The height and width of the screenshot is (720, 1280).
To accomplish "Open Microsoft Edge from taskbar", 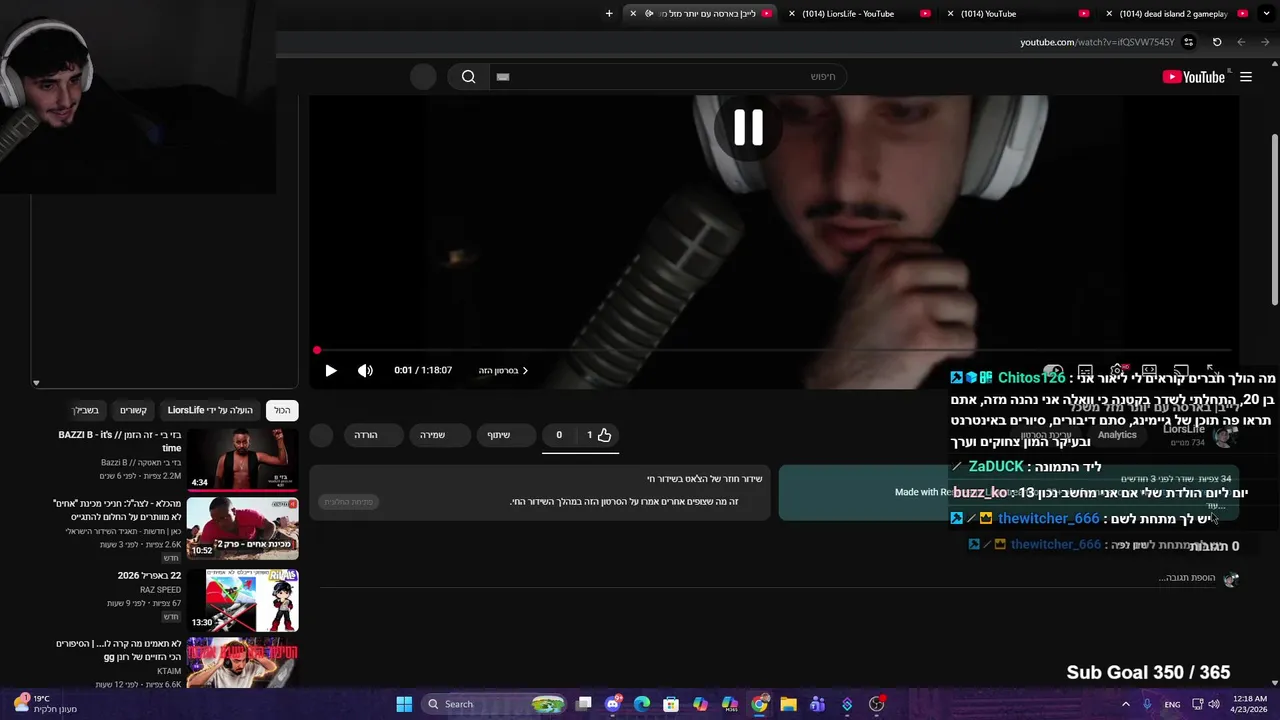I will (642, 704).
